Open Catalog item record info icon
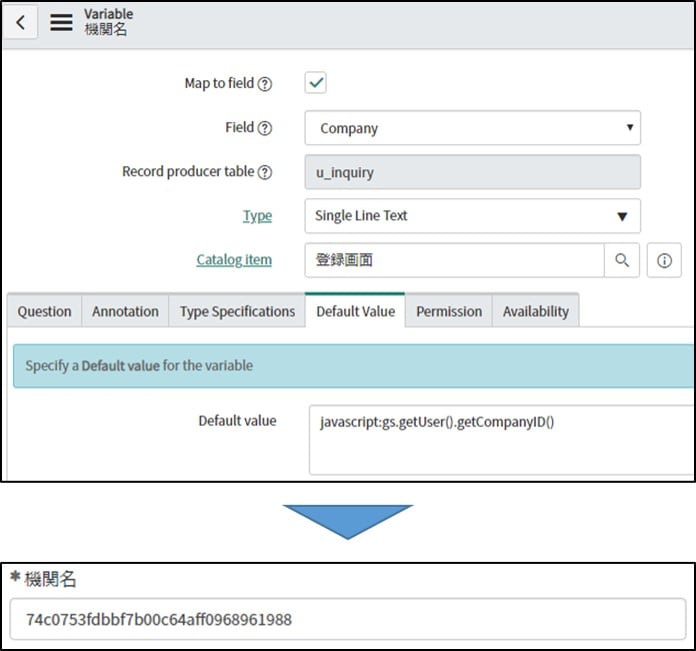Image resolution: width=696 pixels, height=651 pixels. (664, 260)
